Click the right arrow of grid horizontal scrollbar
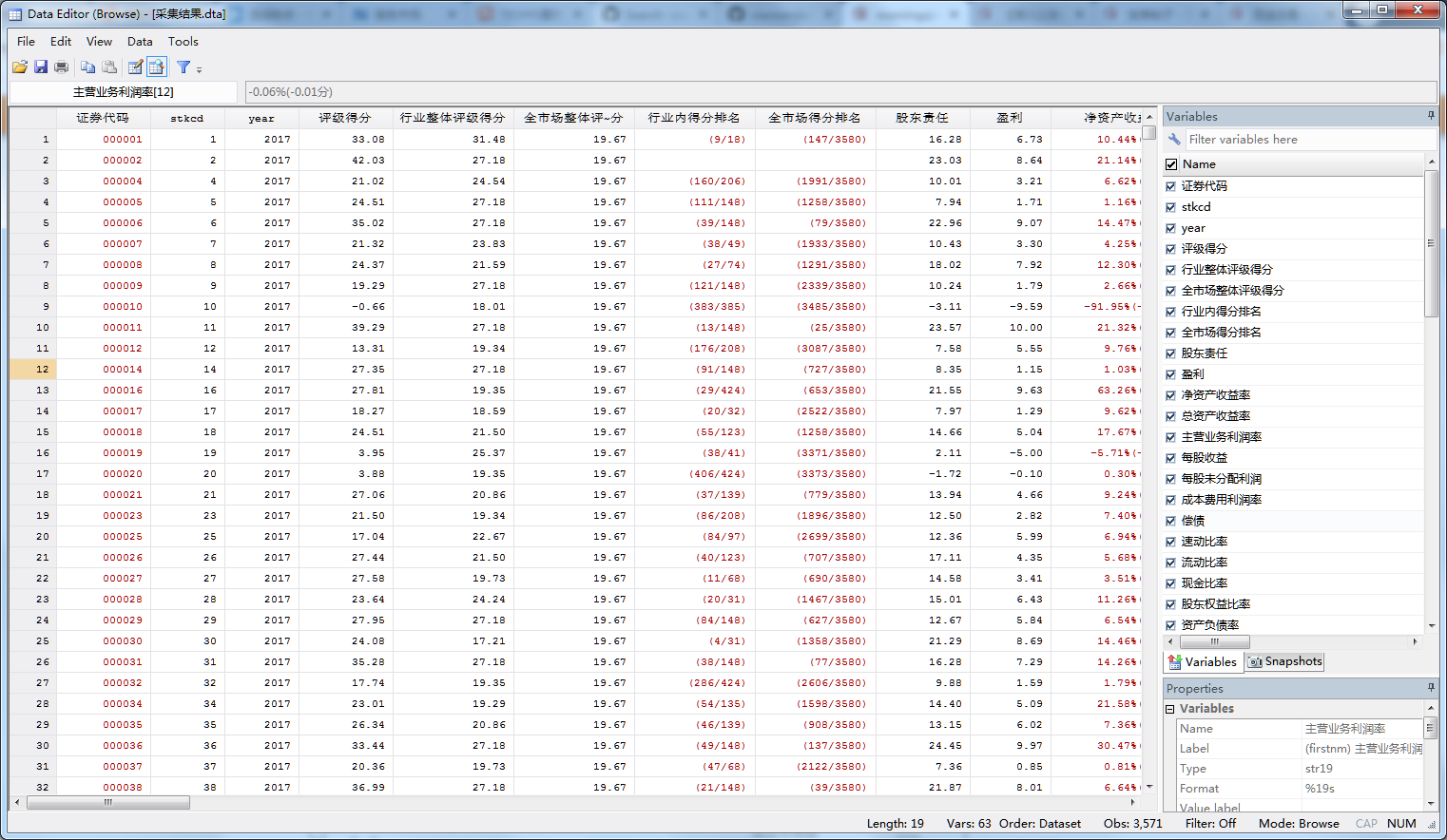 pyautogui.click(x=1133, y=803)
